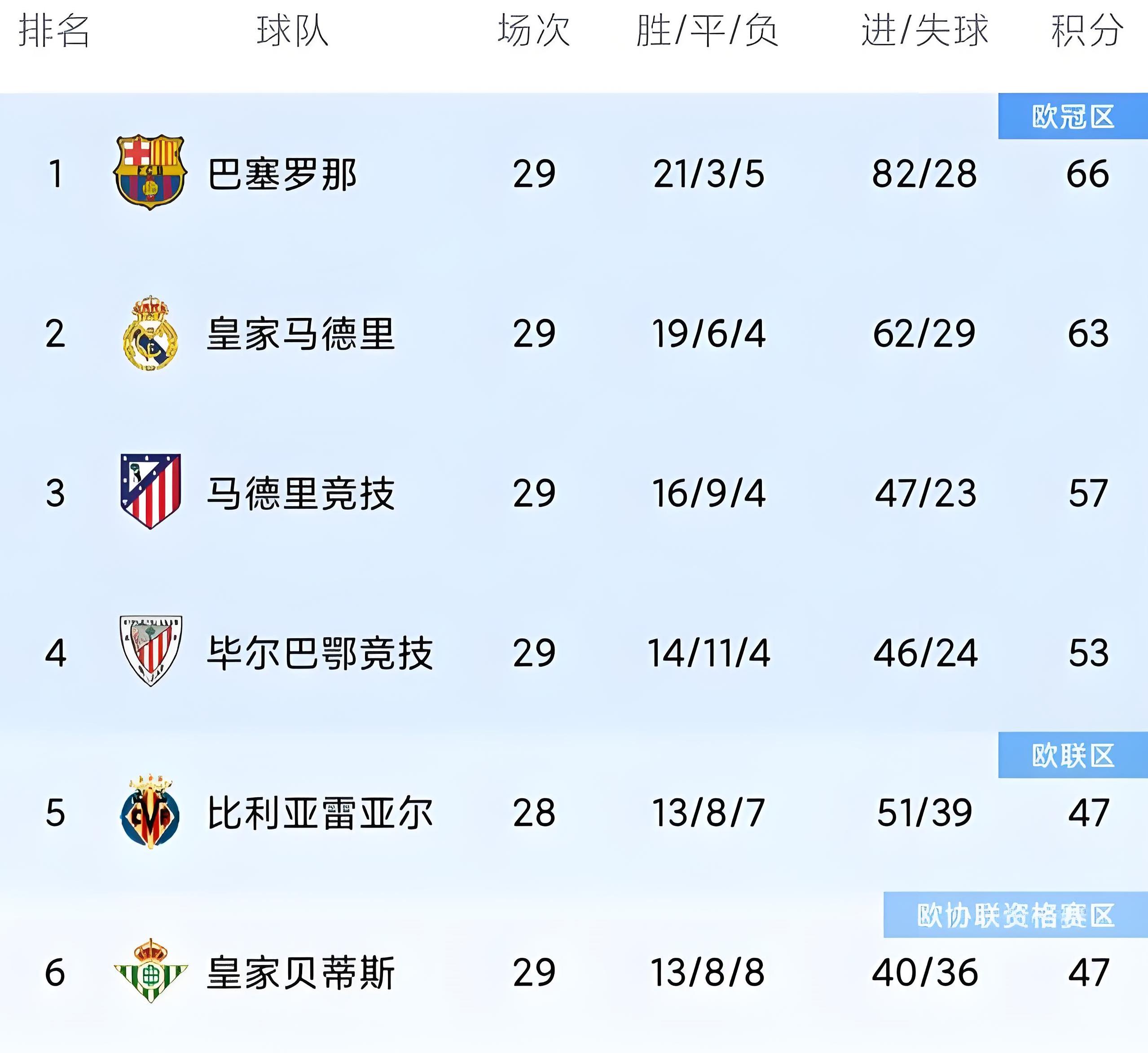
Task: Sort by the 场次 column header
Action: [x=534, y=31]
